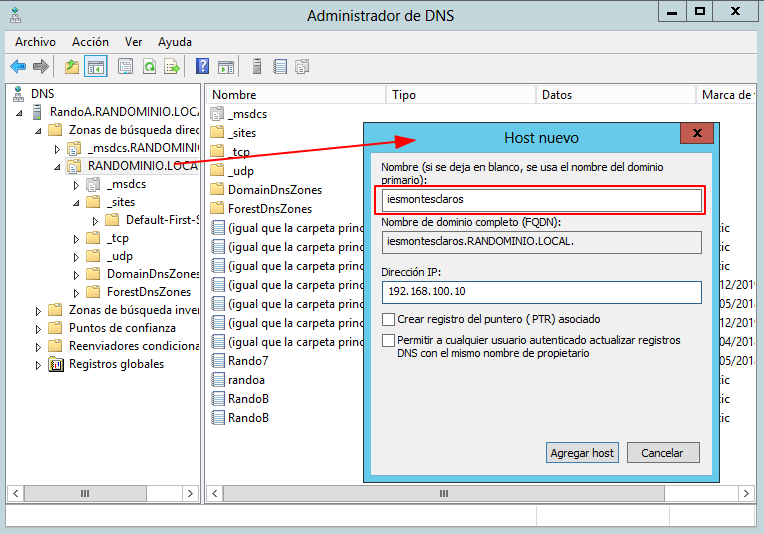The width and height of the screenshot is (764, 534).
Task: Expand the Puntos de confianza node
Action: pos(38,329)
